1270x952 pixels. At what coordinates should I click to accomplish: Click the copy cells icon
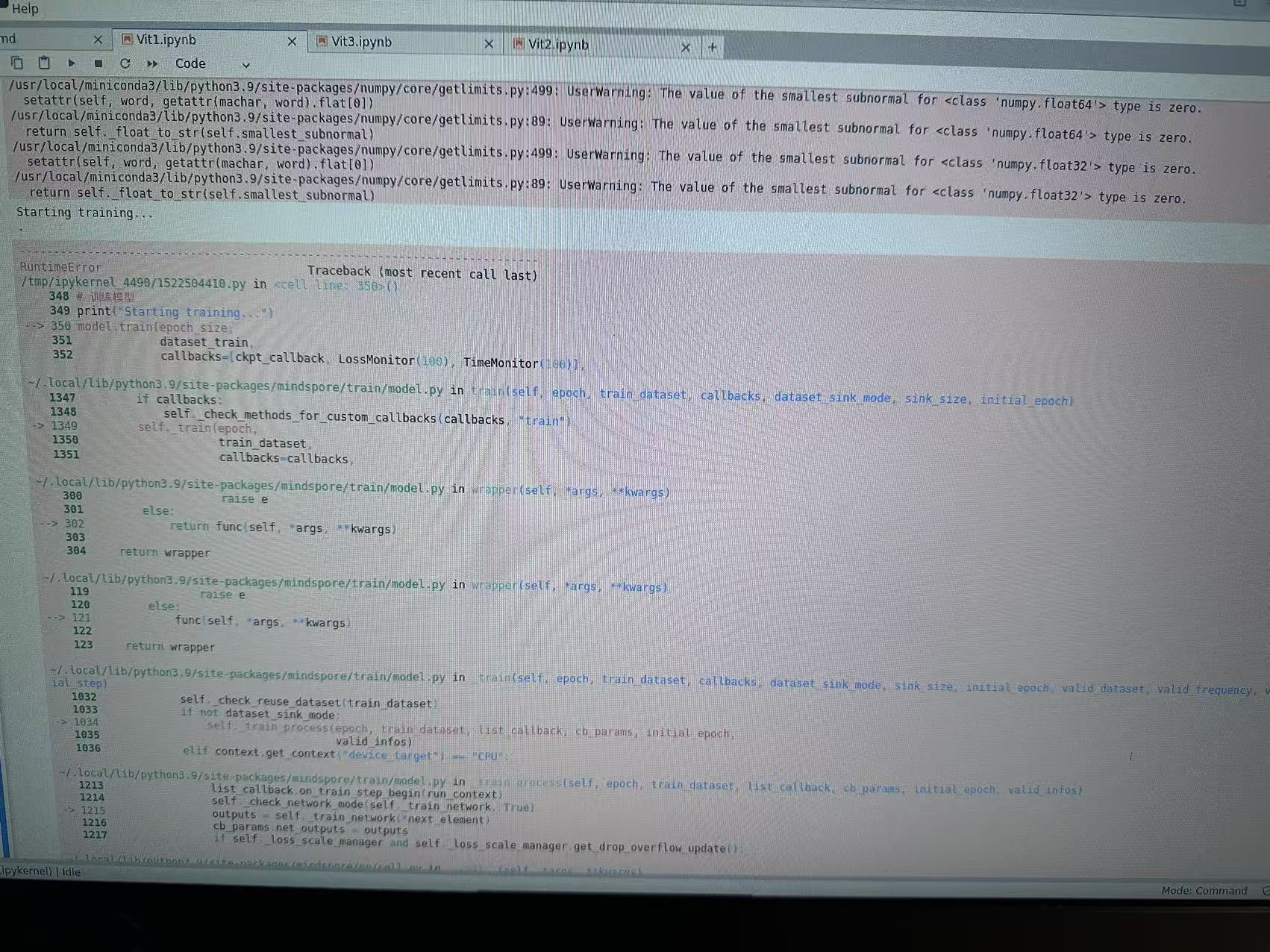[x=16, y=63]
